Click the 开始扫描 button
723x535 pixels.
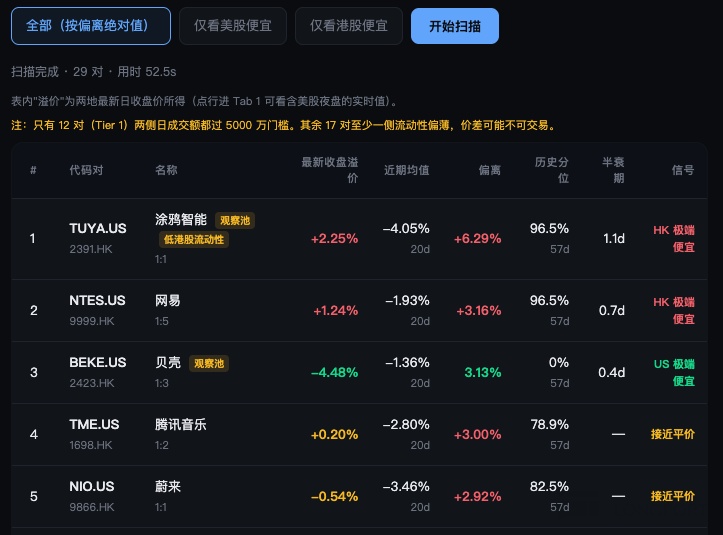455,26
